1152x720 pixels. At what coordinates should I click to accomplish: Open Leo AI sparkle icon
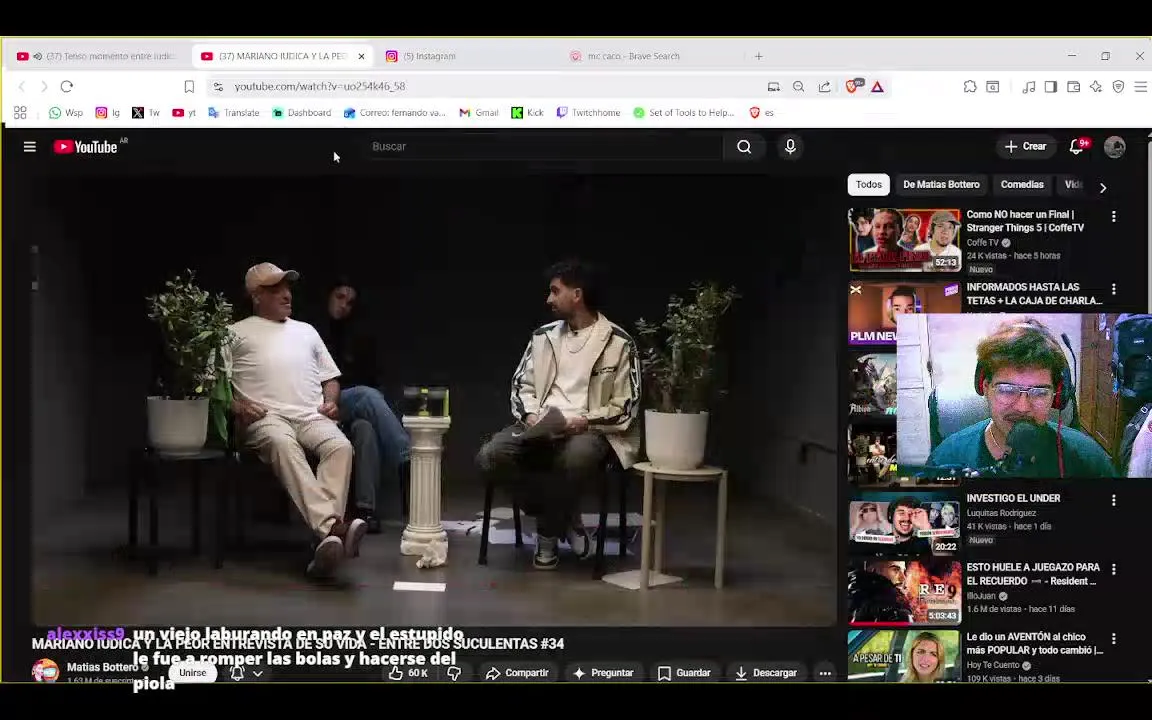[1095, 87]
